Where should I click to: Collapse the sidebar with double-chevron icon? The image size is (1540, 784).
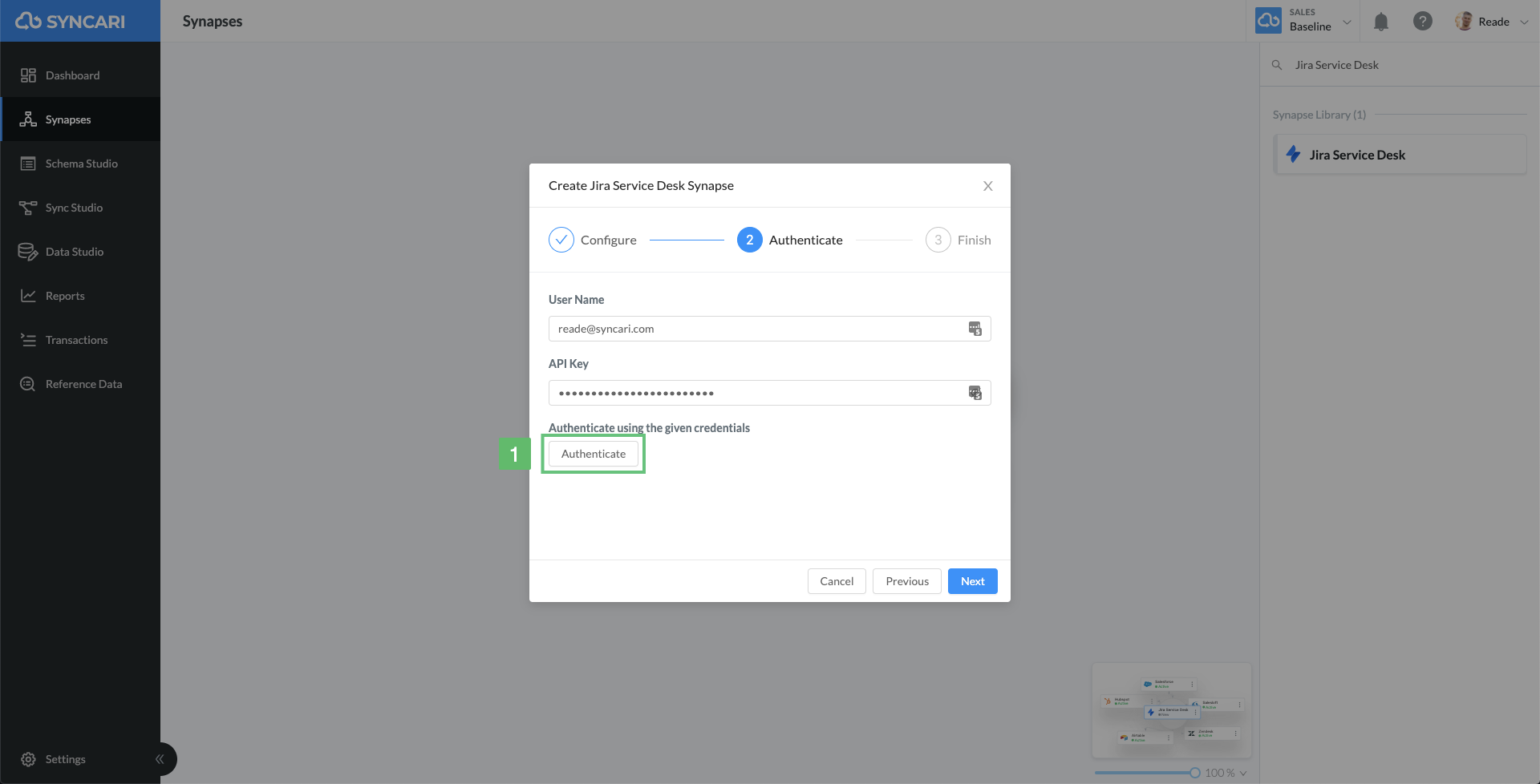tap(160, 759)
